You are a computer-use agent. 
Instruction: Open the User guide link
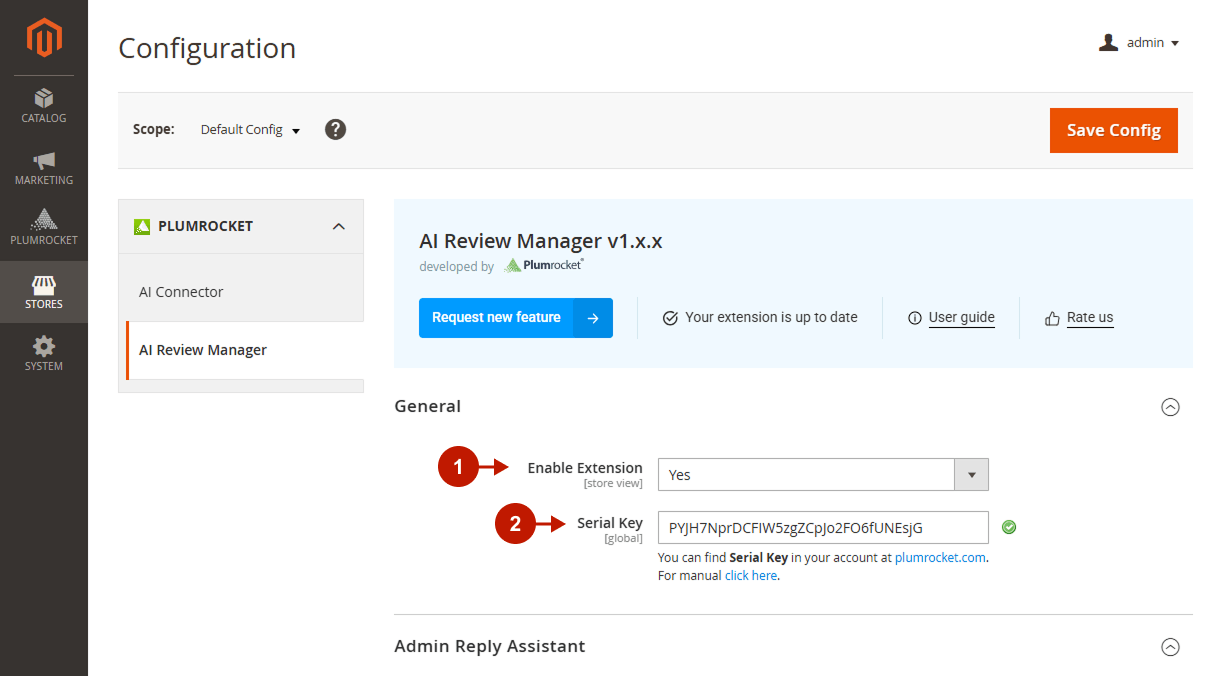click(962, 318)
